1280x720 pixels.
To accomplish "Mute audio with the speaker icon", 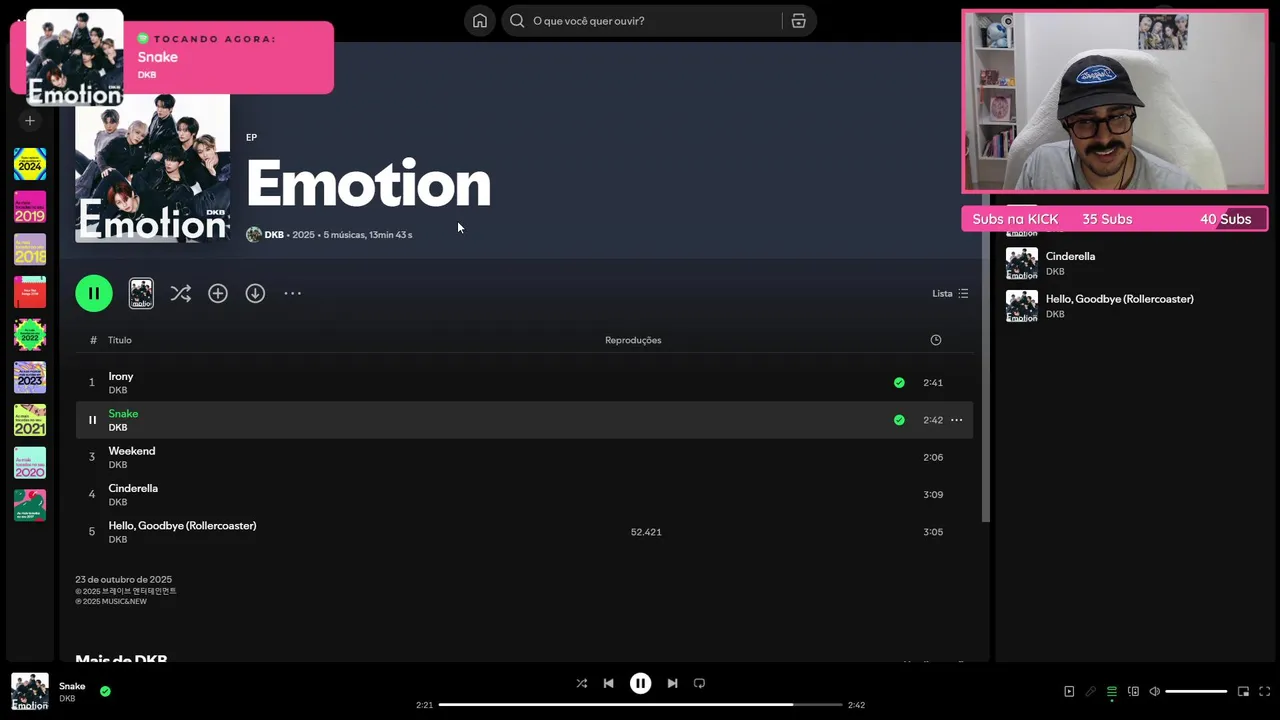I will point(1154,691).
